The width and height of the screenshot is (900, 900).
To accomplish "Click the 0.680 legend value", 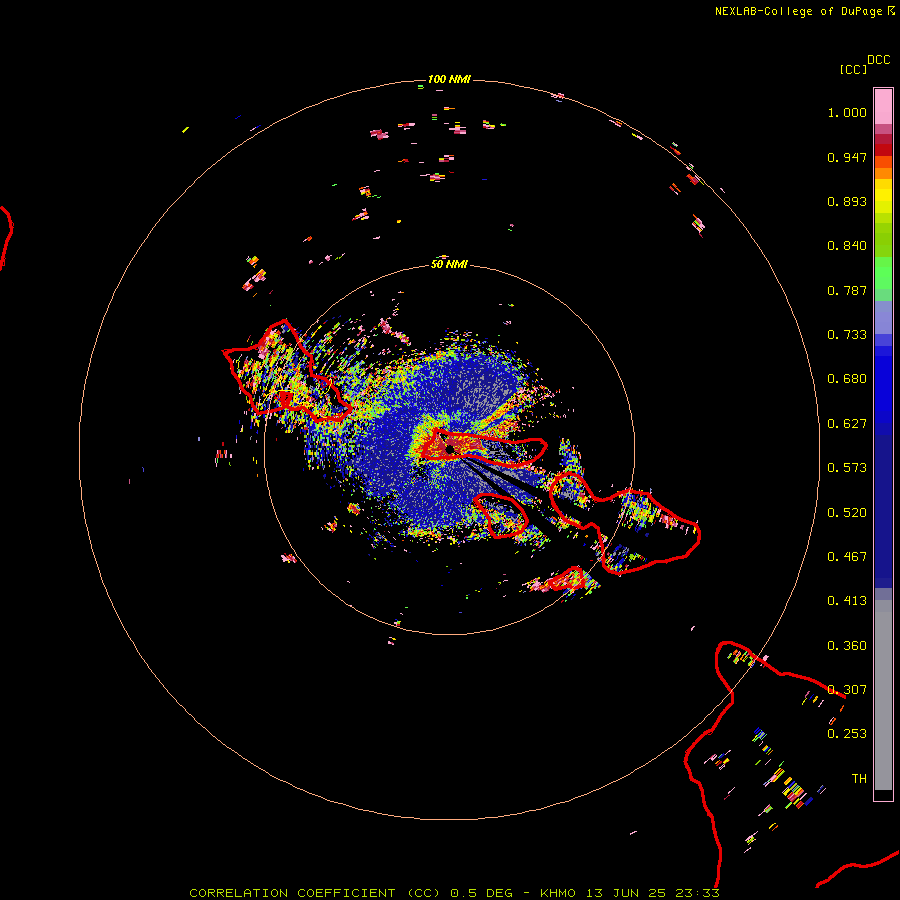I will (847, 379).
